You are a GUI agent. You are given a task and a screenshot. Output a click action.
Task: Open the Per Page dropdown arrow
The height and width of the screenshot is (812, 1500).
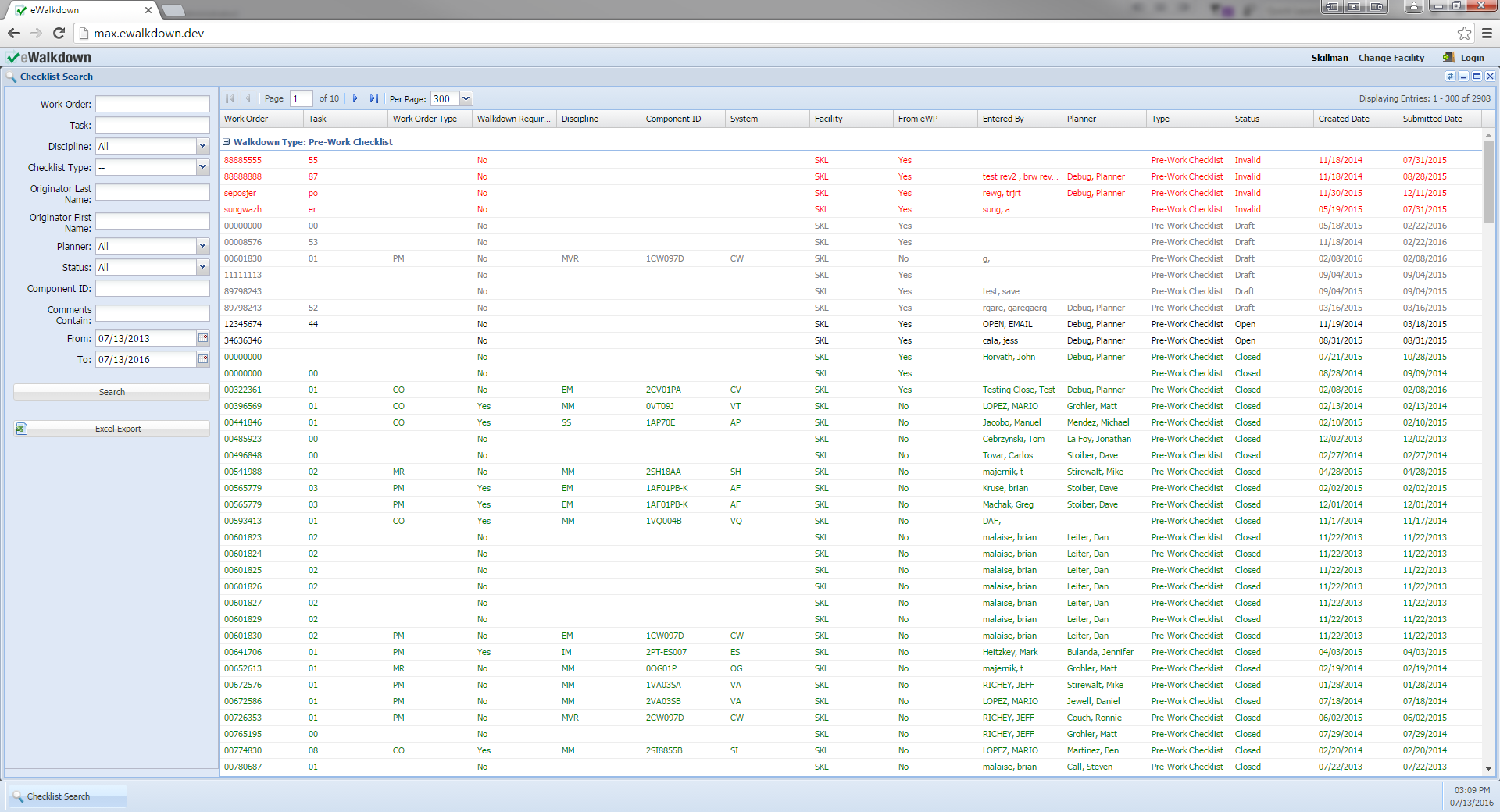click(466, 98)
